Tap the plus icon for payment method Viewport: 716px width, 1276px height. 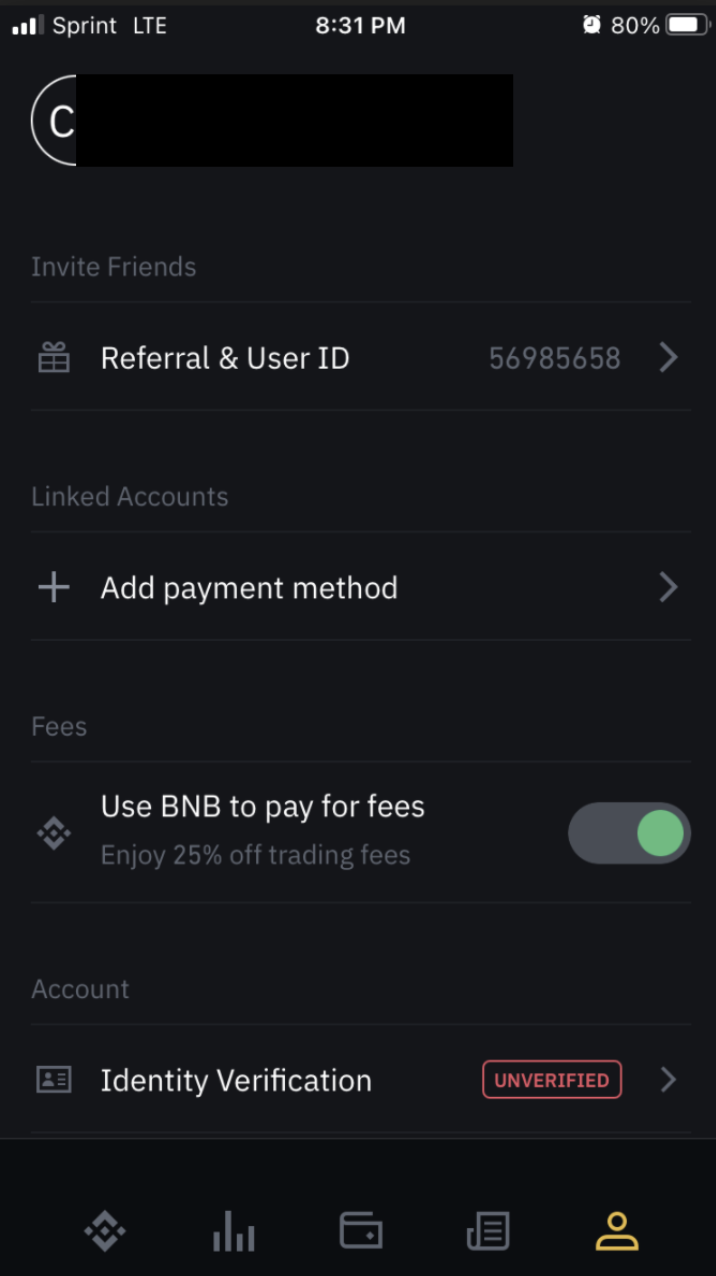coord(53,587)
